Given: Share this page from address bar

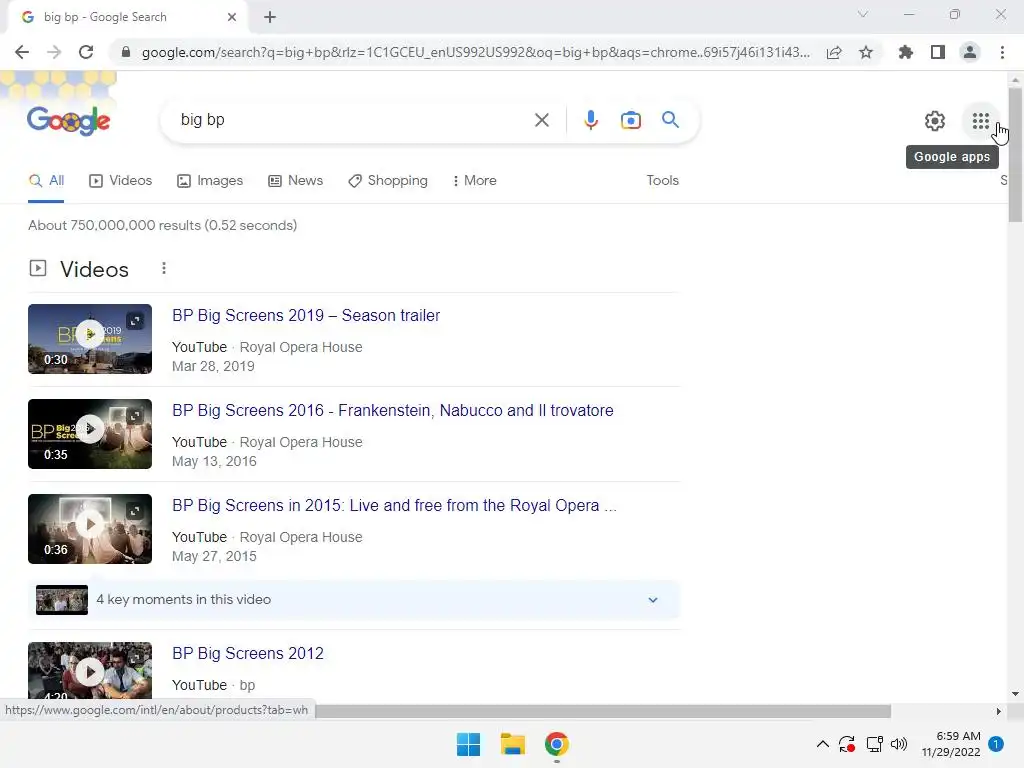Looking at the screenshot, I should point(834,52).
